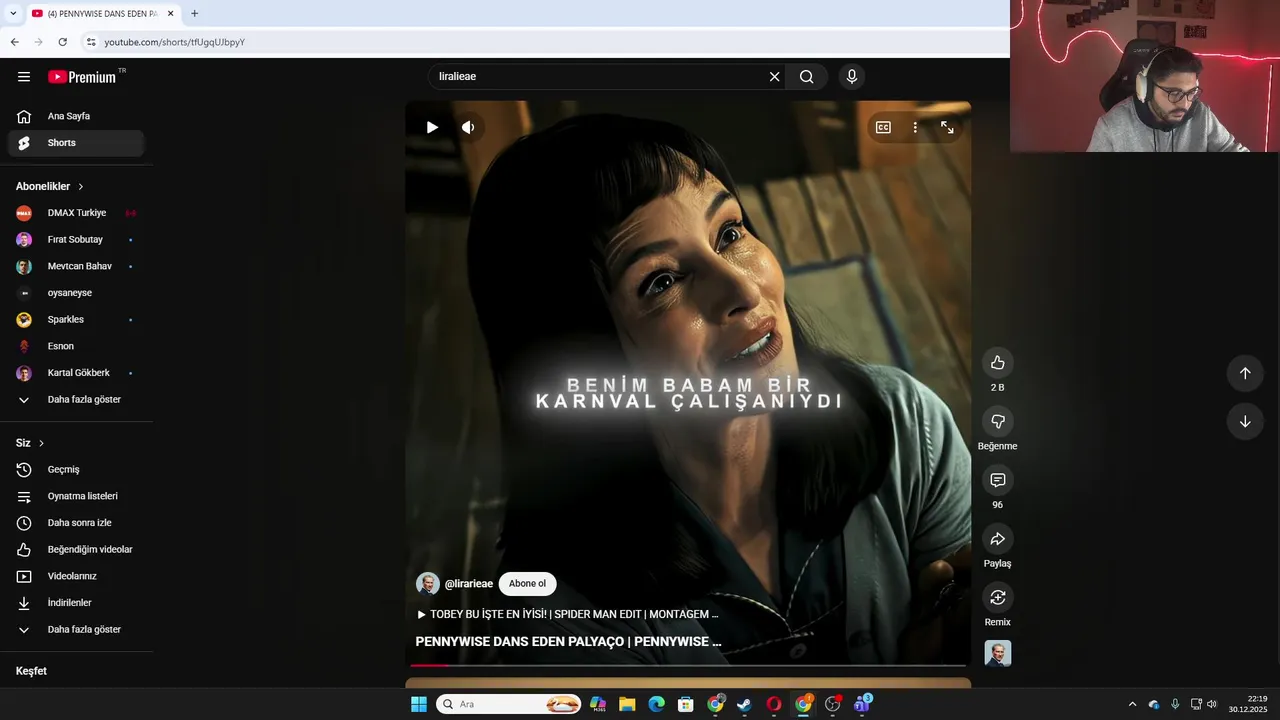Open oysaneyse channel
Viewport: 1280px width, 720px height.
(76, 293)
